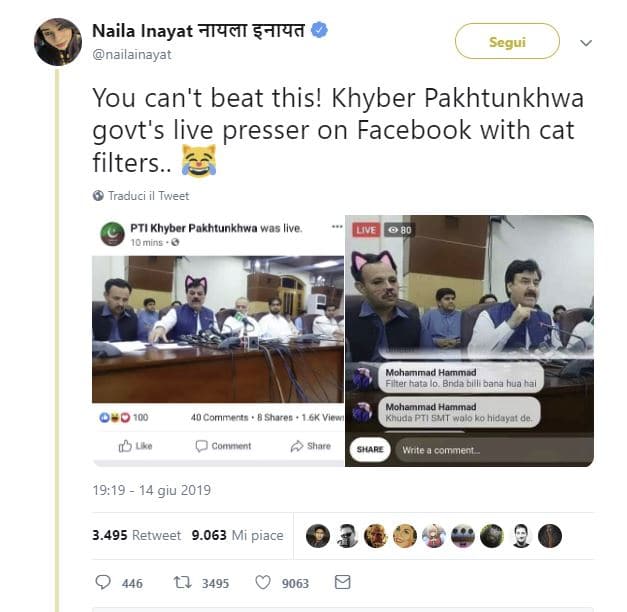Expand tweet options chevron menu
Viewport: 627px width, 612px height.
tap(586, 44)
